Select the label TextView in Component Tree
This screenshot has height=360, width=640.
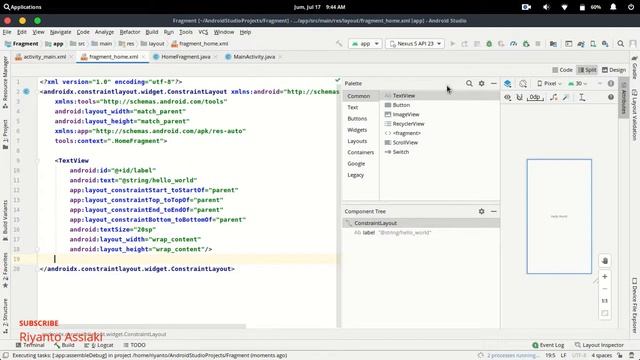tap(421, 233)
